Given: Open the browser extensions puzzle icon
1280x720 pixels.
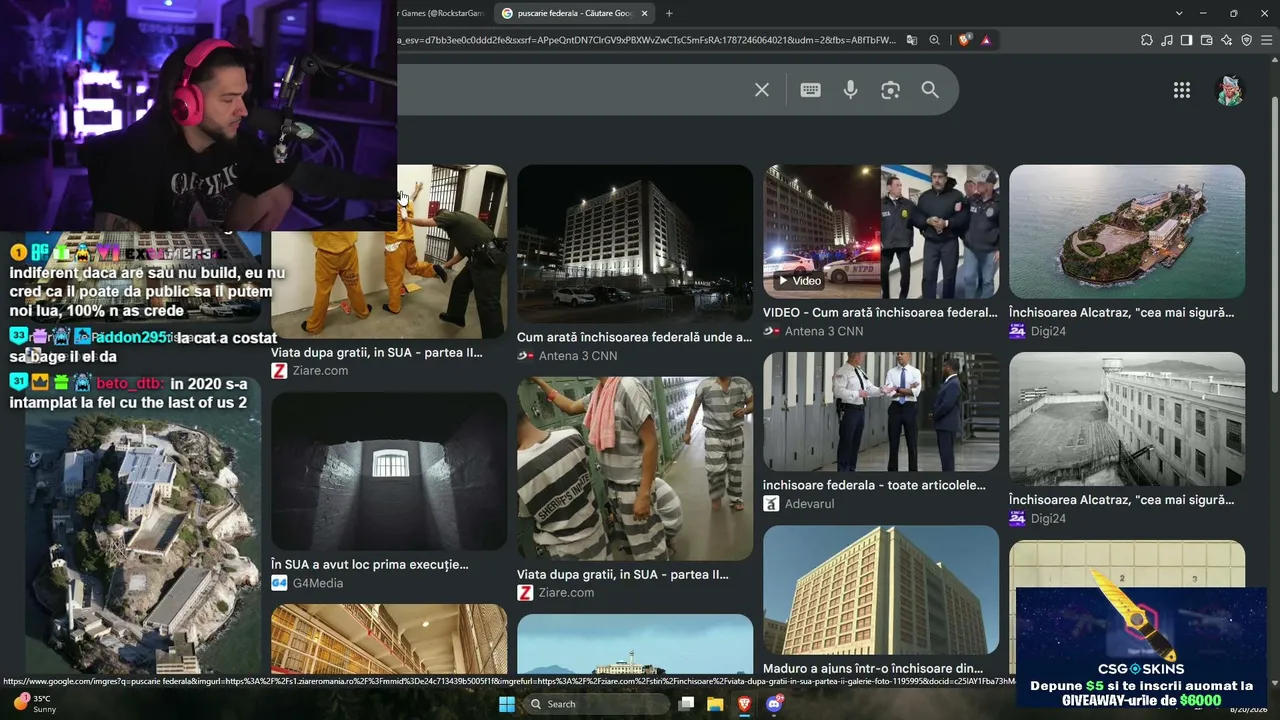Looking at the screenshot, I should point(1147,40).
